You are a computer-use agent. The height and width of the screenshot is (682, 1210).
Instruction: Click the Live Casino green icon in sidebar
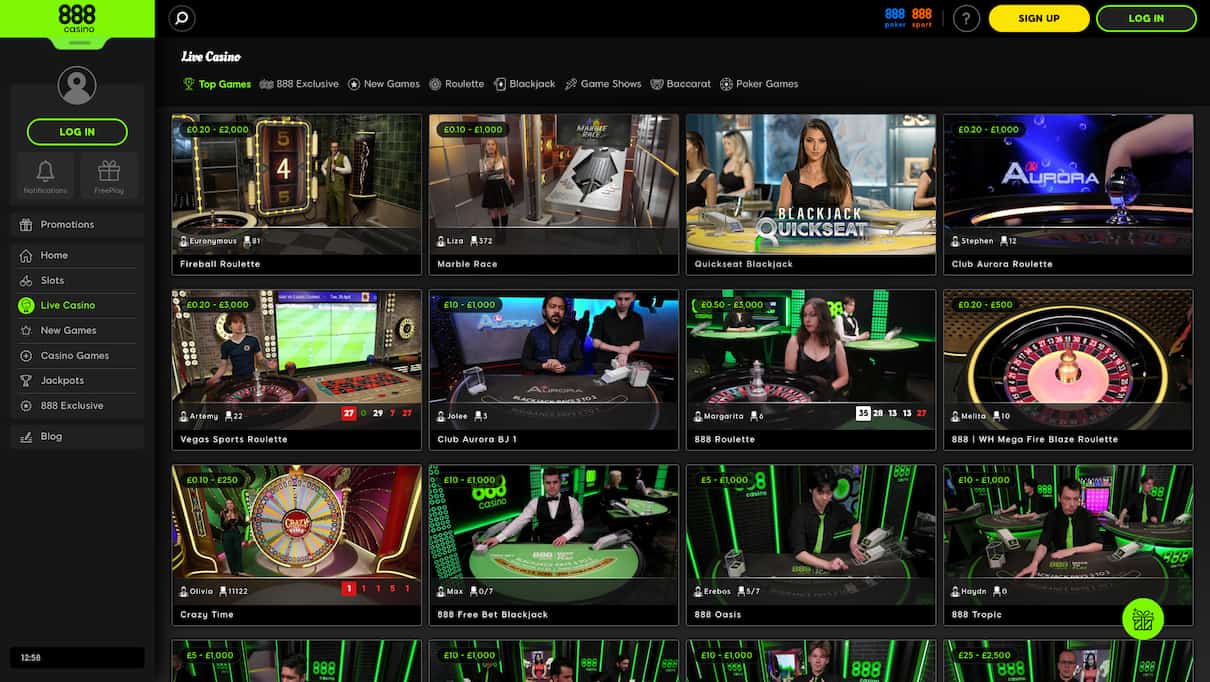(26, 305)
